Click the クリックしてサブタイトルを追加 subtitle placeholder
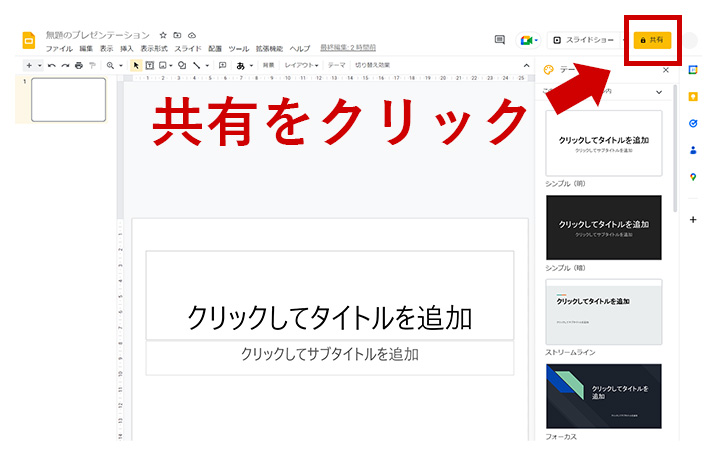This screenshot has width=720, height=460. pos(330,358)
